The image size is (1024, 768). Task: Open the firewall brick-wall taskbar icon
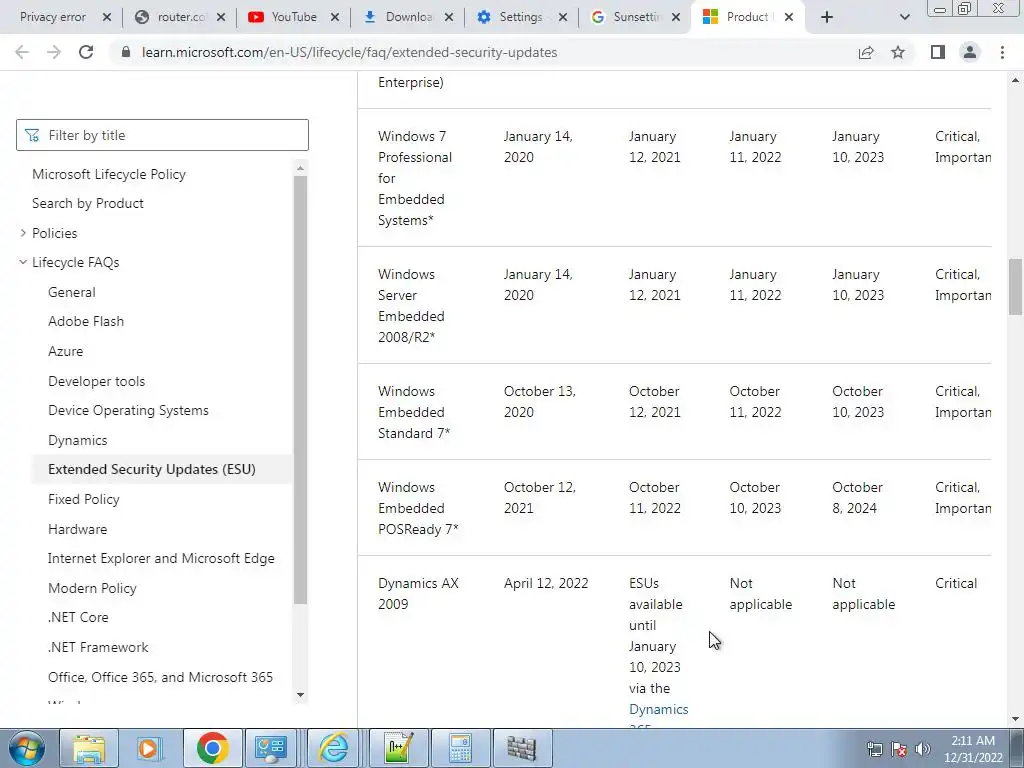(x=522, y=748)
